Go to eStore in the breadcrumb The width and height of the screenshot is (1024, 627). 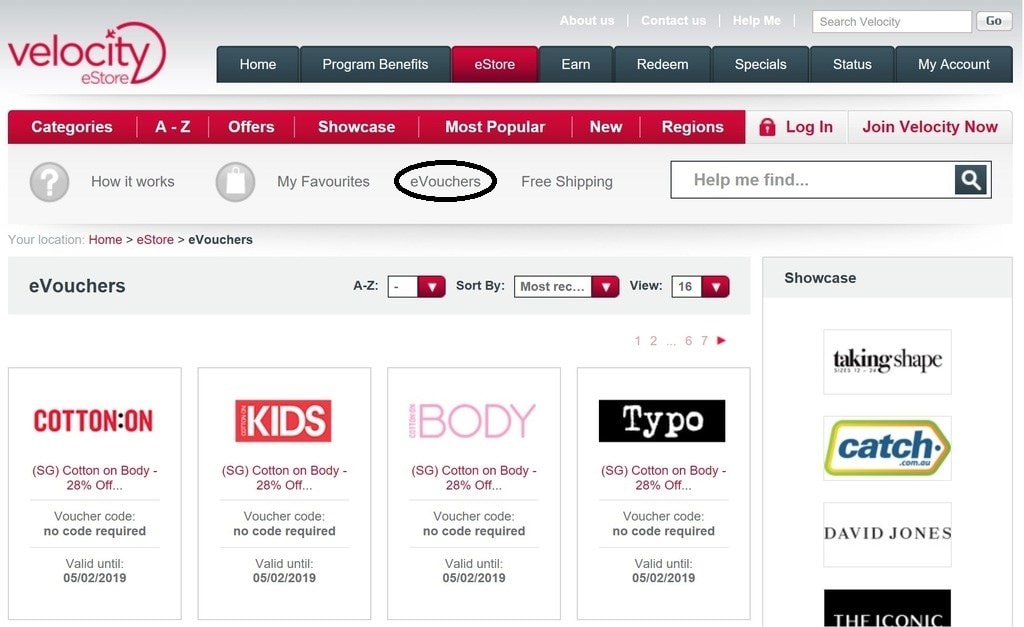pos(155,240)
